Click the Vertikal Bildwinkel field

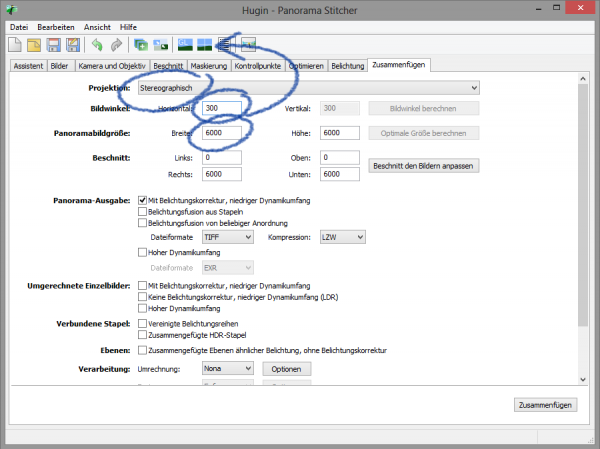[340, 108]
